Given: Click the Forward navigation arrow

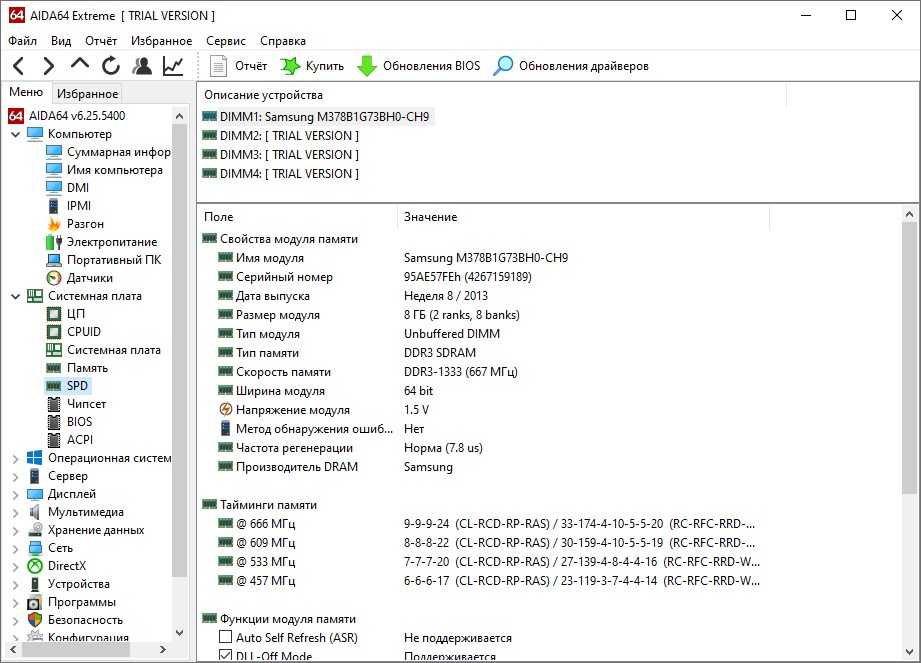Looking at the screenshot, I should (x=48, y=66).
